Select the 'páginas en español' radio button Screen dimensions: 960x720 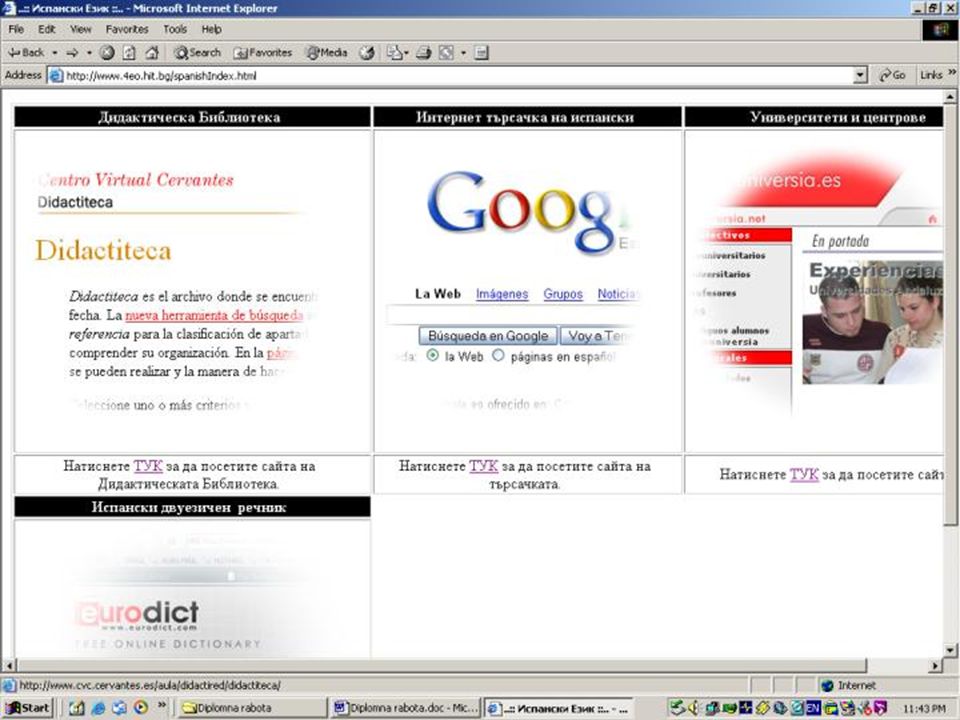(498, 355)
